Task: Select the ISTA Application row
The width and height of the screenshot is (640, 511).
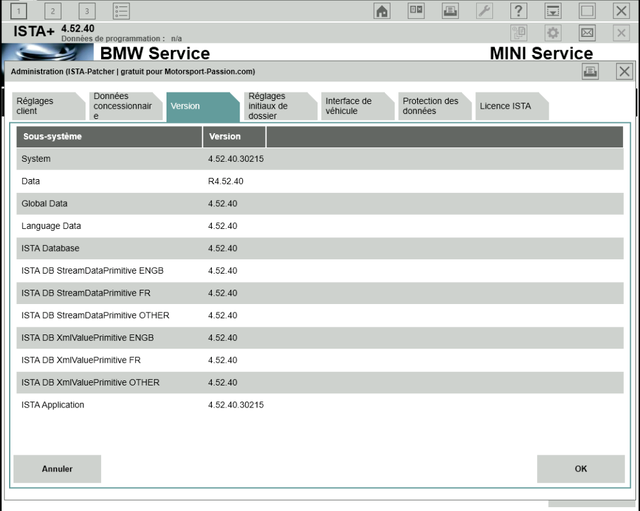Action: coord(320,405)
